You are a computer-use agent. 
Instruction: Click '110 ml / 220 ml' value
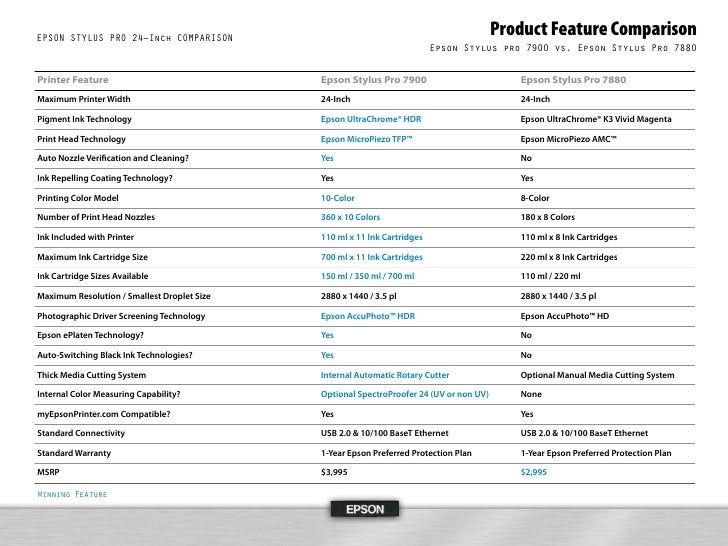coord(551,276)
